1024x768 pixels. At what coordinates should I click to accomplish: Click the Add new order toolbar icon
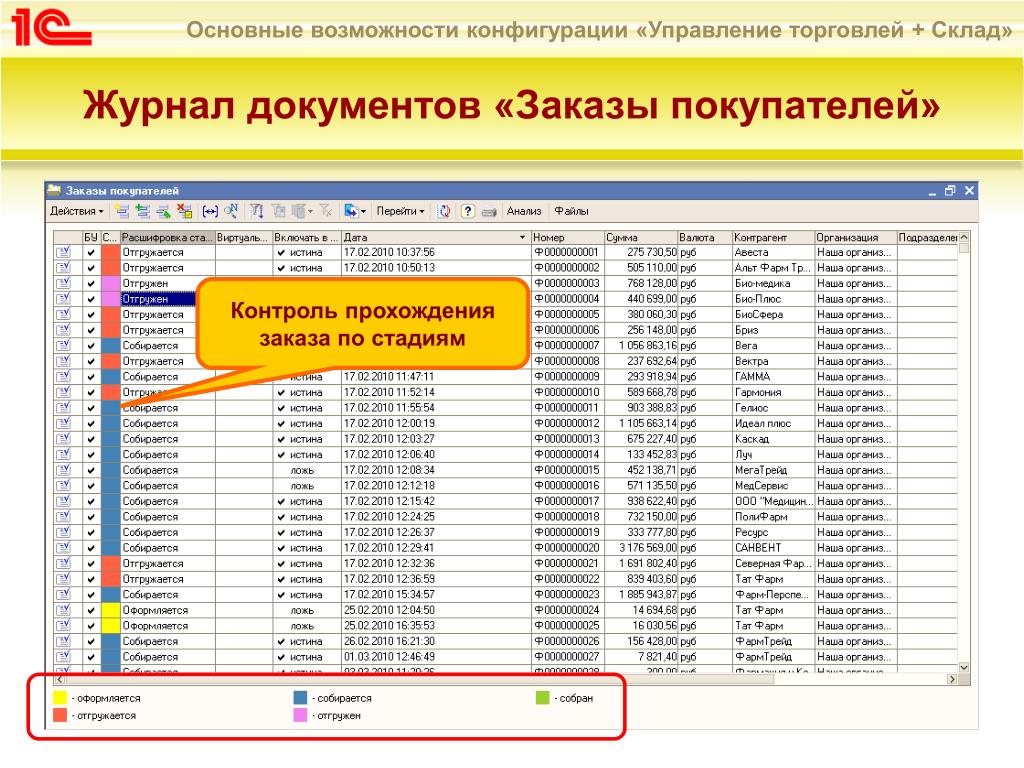(121, 211)
